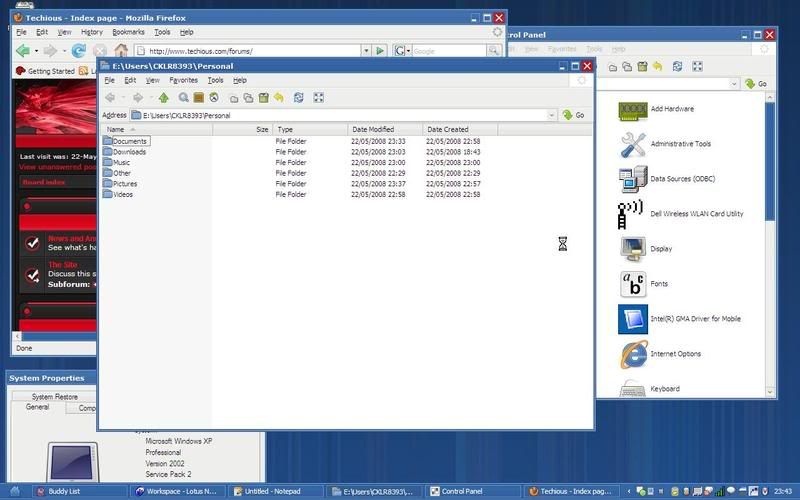Click Control Panel Go button
Screen dimensions: 800x500
point(756,84)
